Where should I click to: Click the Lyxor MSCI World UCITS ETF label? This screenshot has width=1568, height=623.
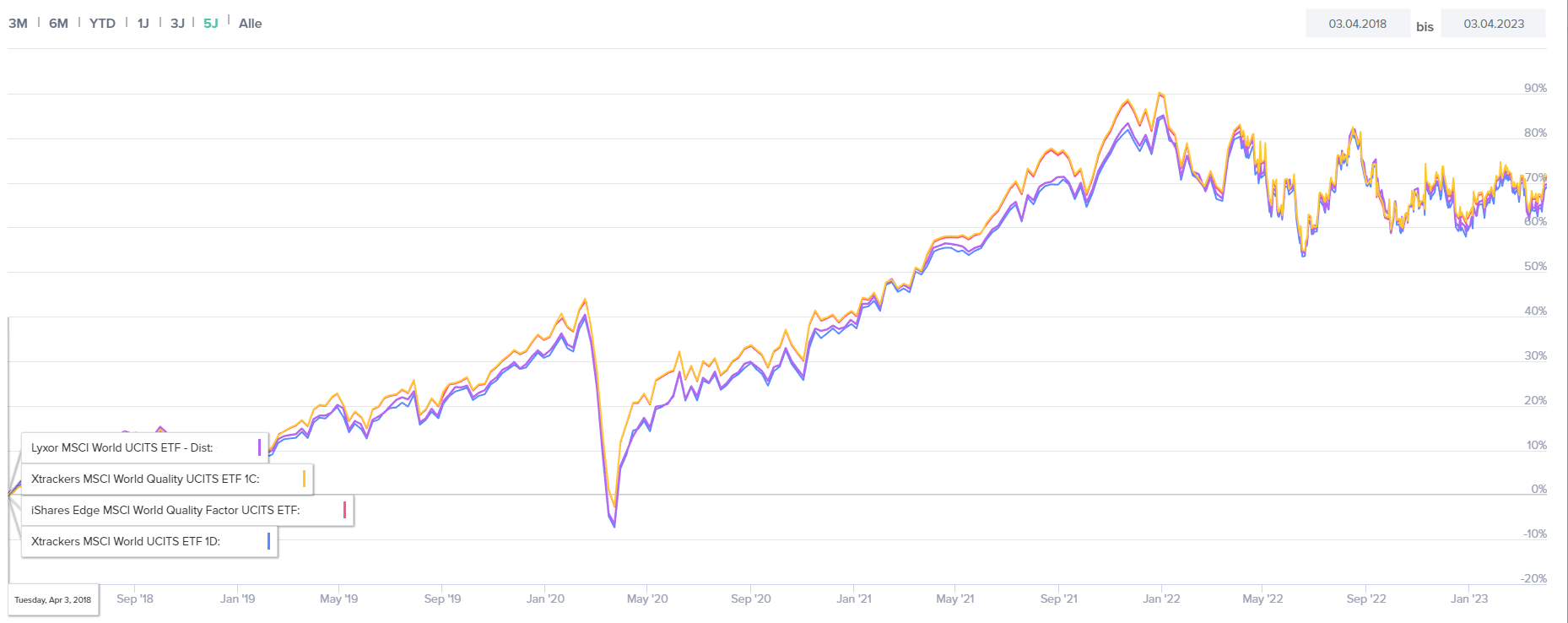point(122,447)
